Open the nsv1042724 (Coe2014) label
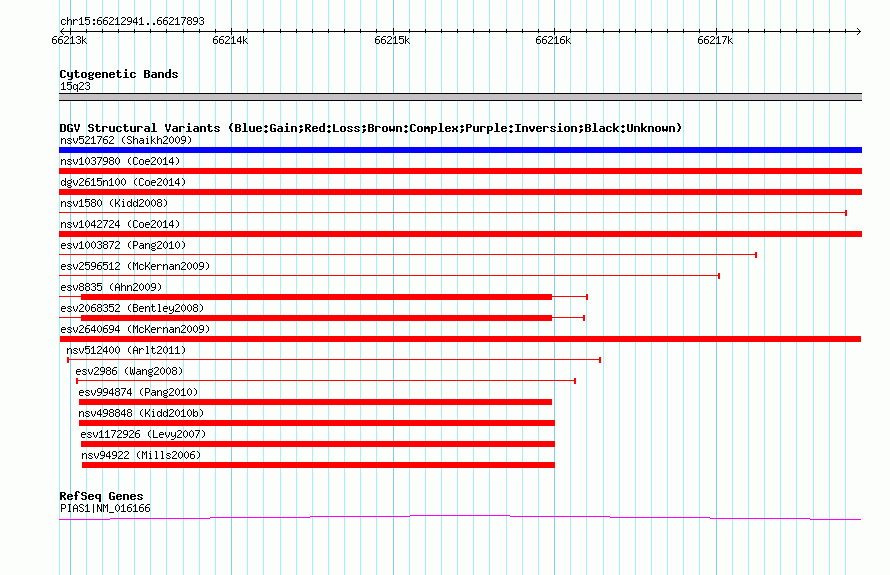The image size is (890, 575). click(120, 224)
